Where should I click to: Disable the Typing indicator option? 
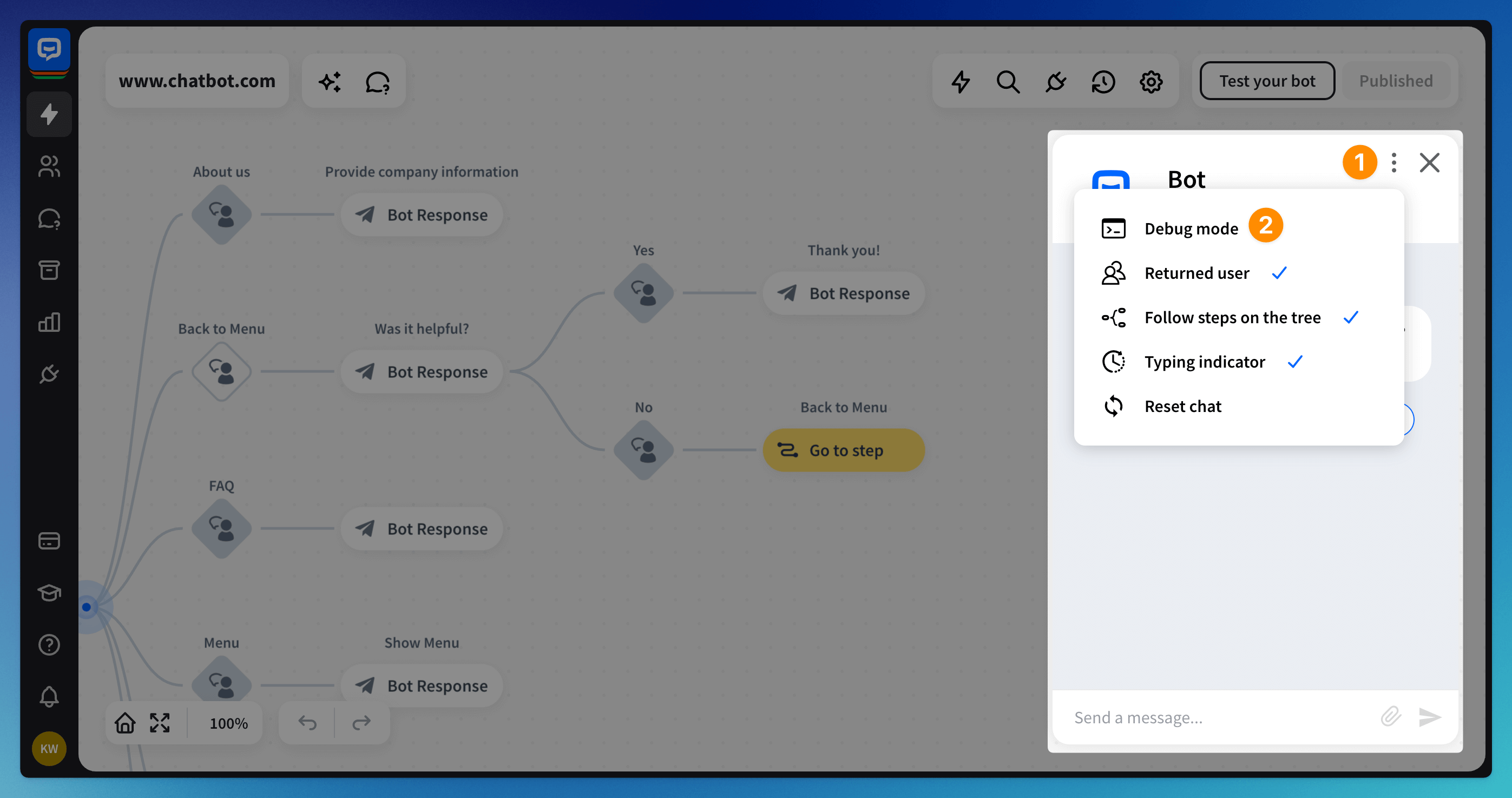pyautogui.click(x=1204, y=362)
